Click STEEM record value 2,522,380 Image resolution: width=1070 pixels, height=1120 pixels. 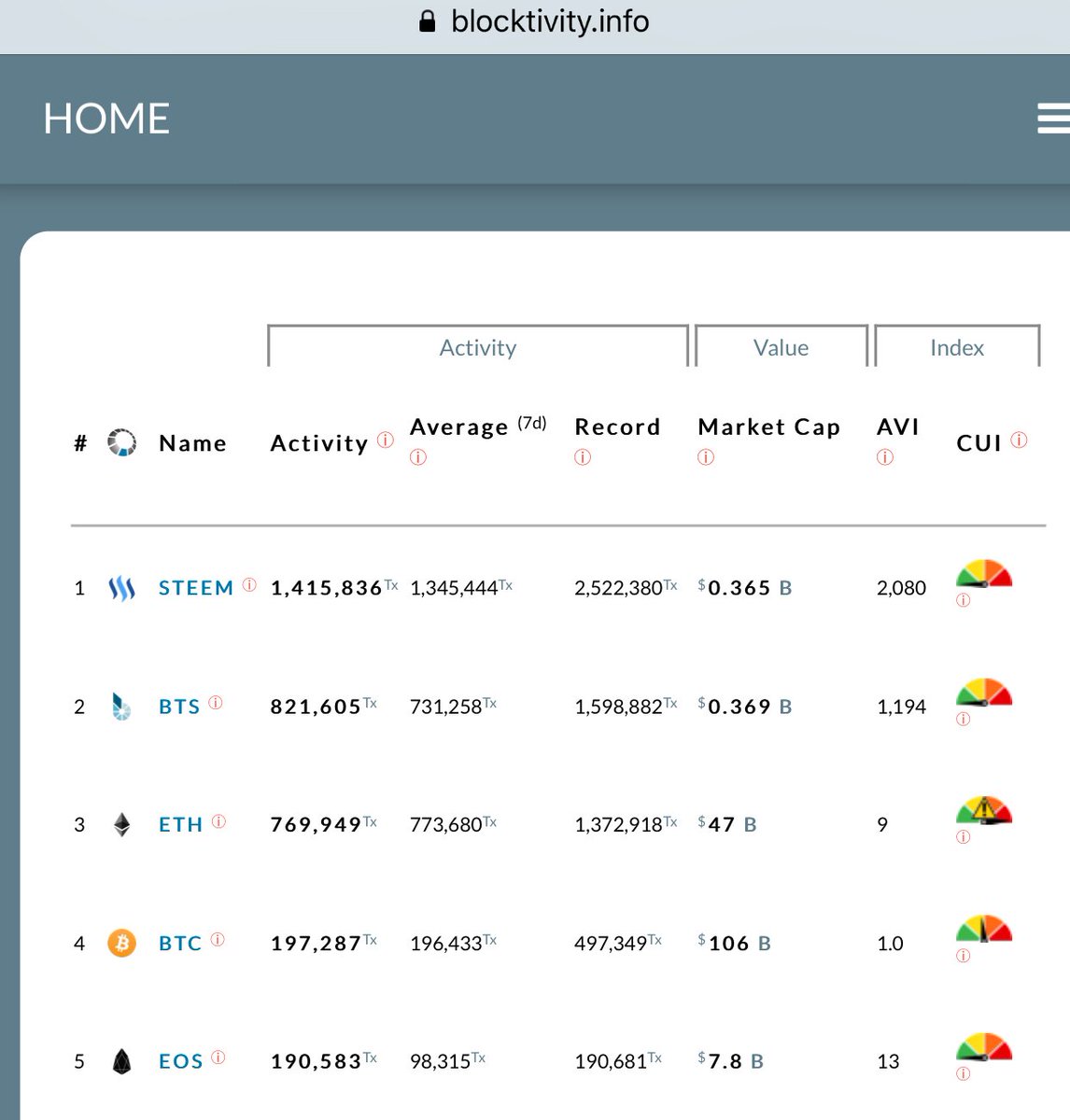[618, 588]
